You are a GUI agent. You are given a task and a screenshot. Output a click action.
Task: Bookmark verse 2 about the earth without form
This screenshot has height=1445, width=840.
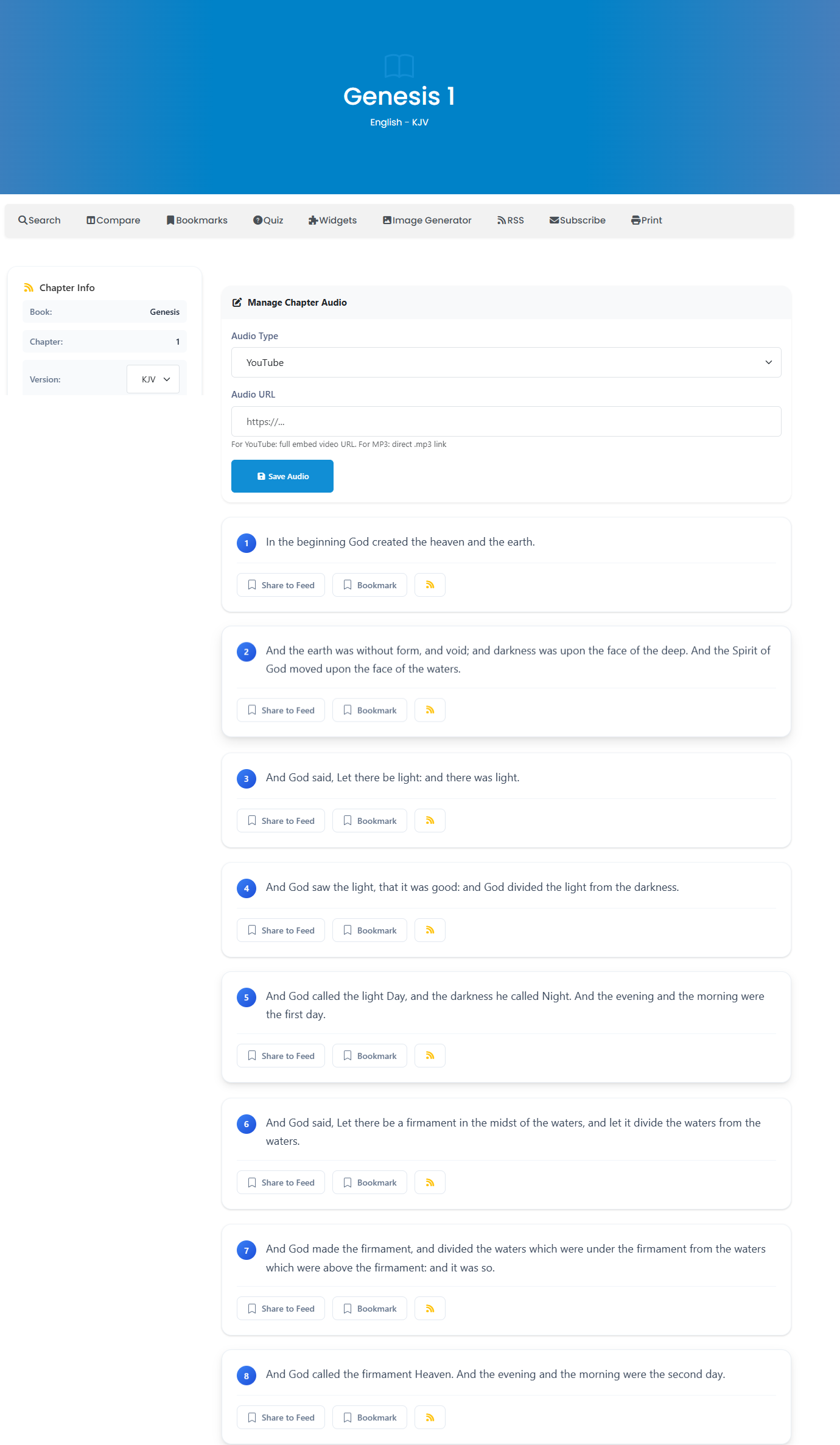tap(369, 710)
